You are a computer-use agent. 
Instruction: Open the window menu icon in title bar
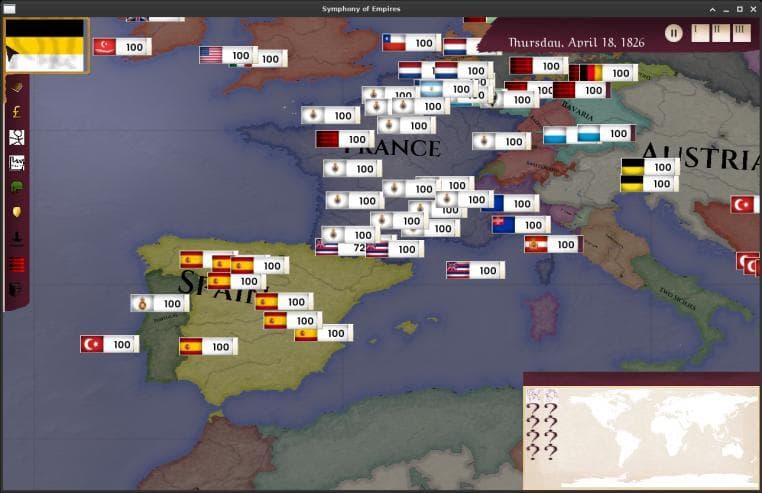(x=9, y=9)
